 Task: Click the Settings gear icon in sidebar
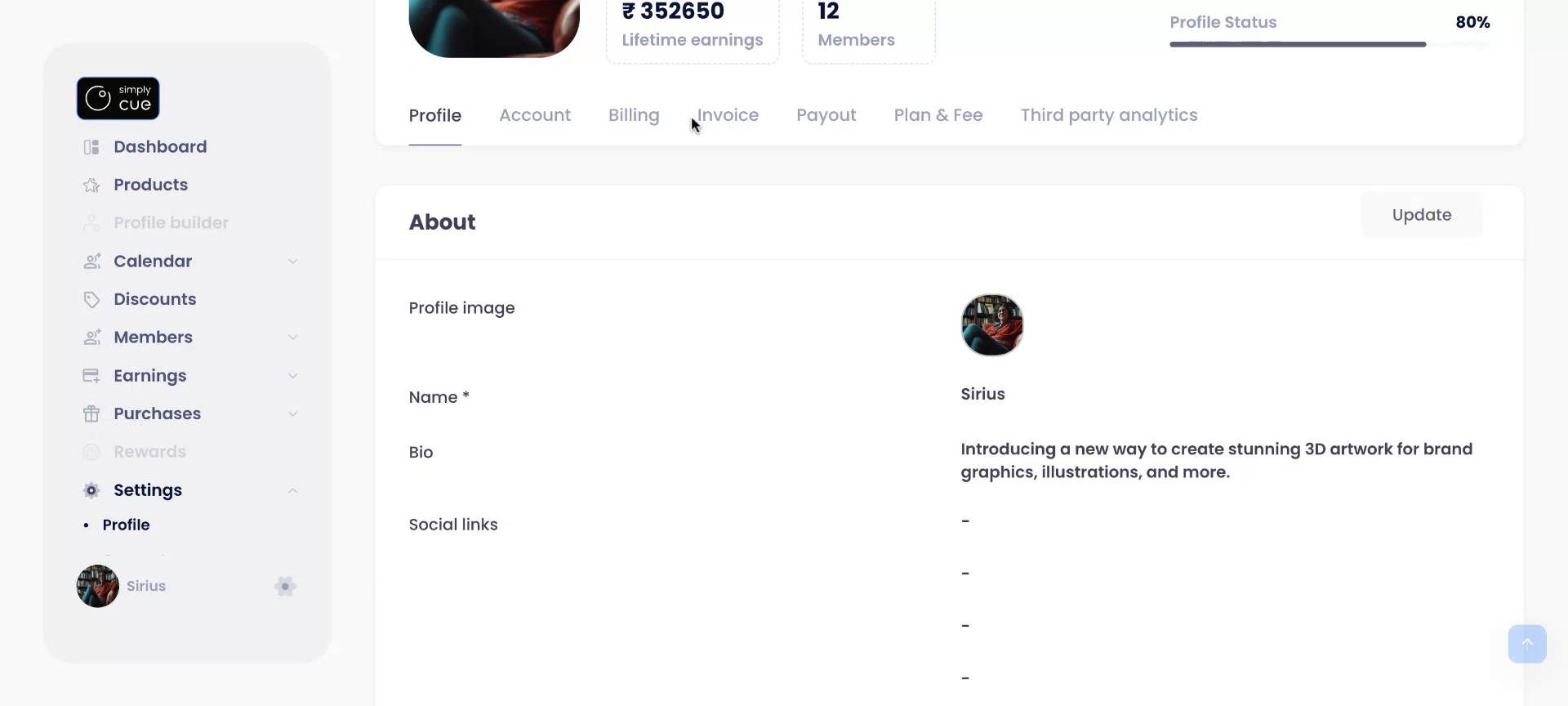(91, 490)
